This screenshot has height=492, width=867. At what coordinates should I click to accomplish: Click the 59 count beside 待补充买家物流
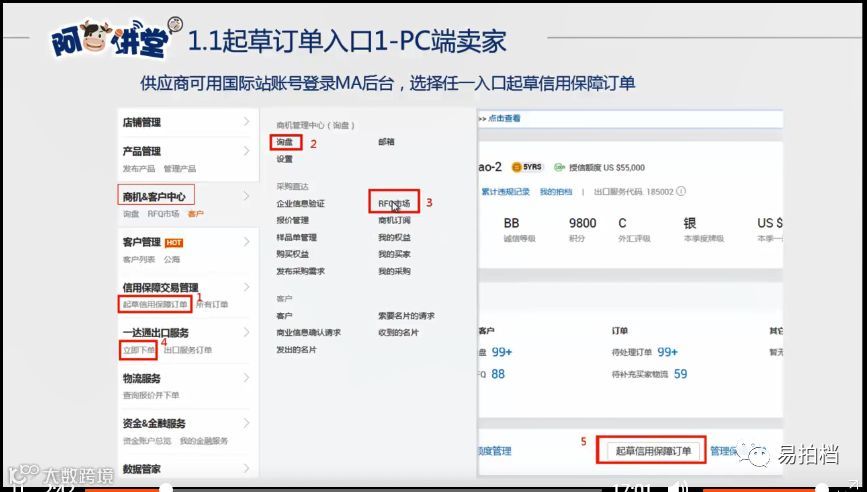(x=681, y=374)
